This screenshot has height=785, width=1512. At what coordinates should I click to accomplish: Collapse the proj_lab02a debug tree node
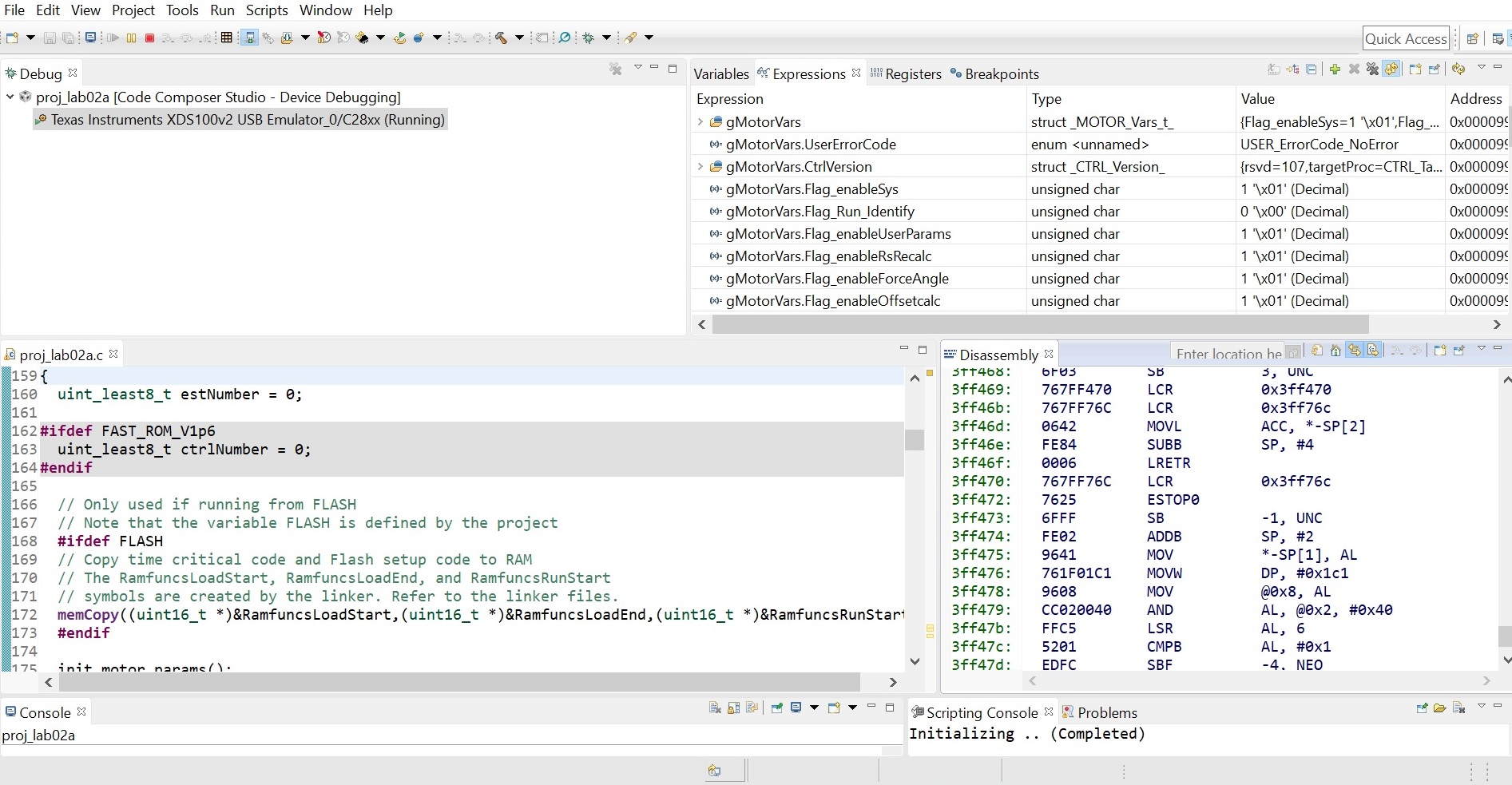click(10, 97)
